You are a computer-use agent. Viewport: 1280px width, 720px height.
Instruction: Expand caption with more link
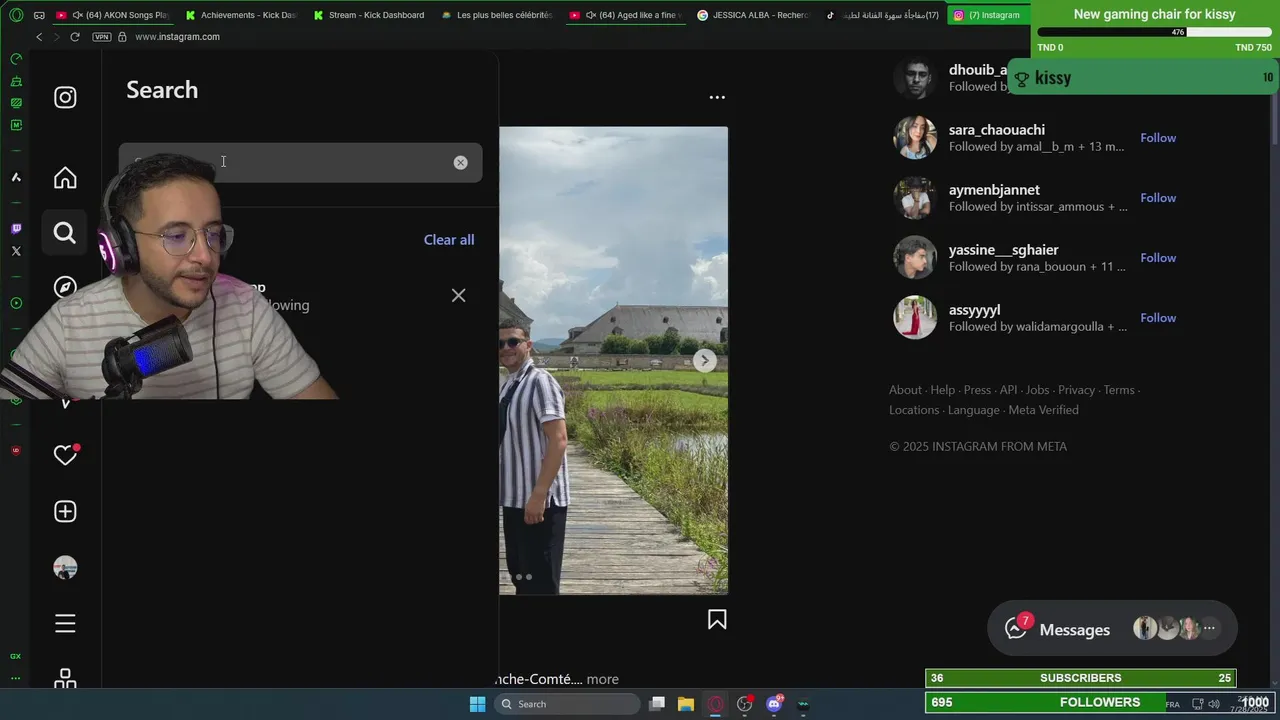(602, 679)
